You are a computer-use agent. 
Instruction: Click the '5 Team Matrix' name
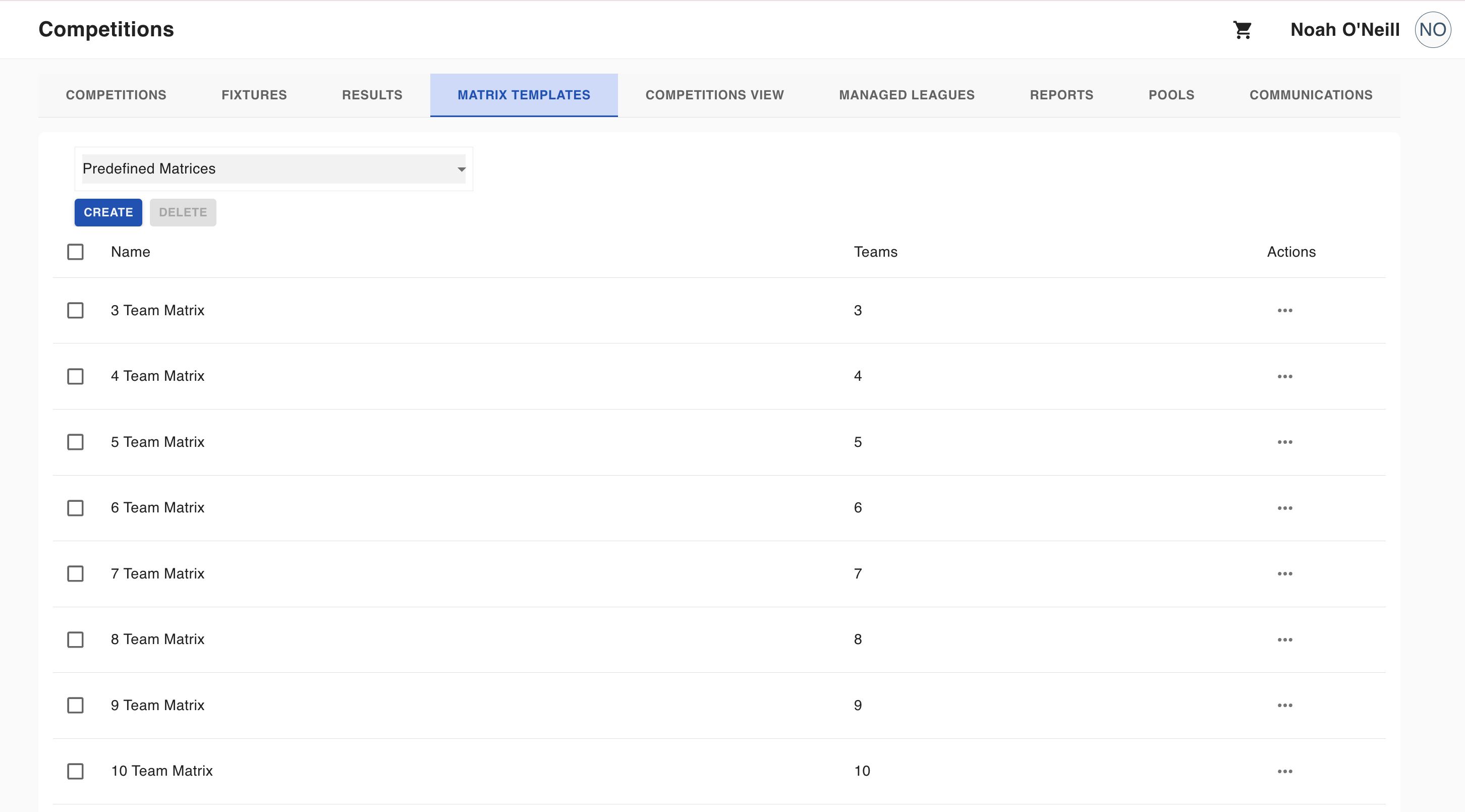coord(157,442)
